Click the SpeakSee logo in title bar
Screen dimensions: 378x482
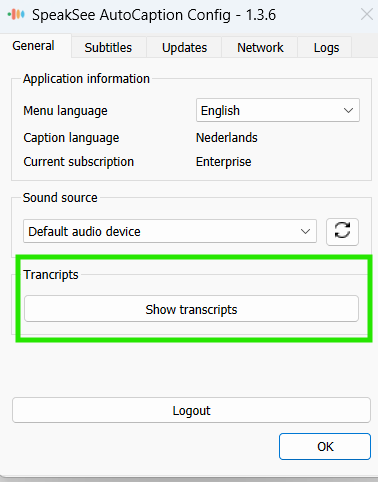click(16, 14)
